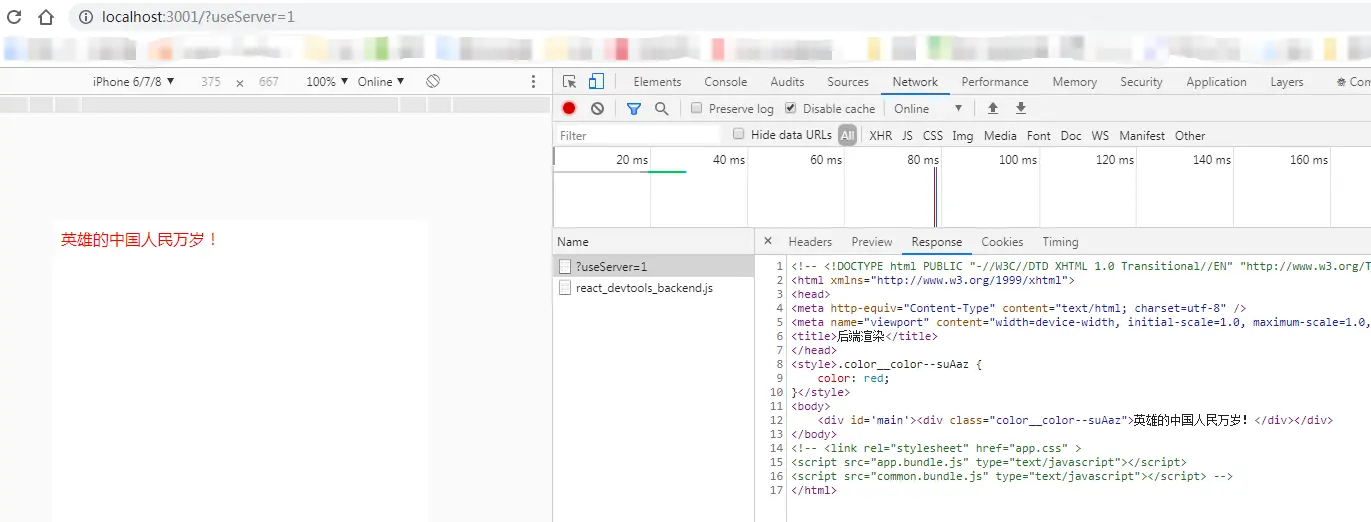Switch to the Elements tab

tap(657, 82)
